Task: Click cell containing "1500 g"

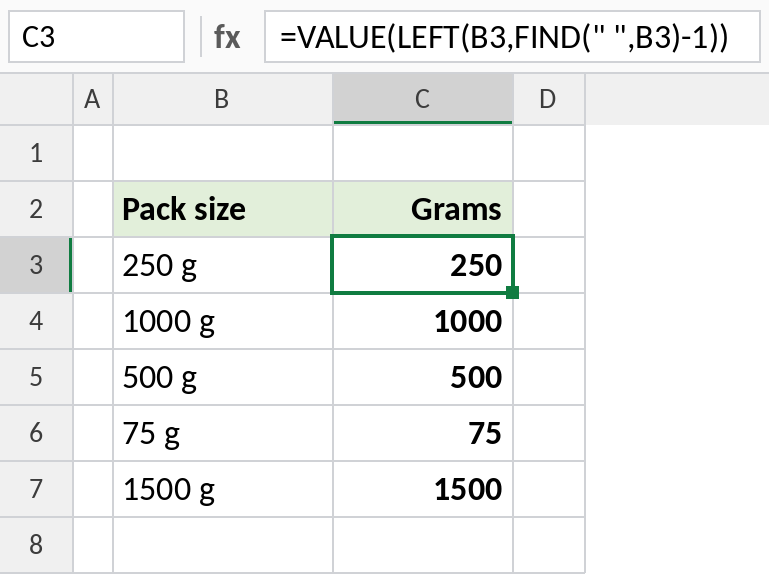Action: [x=223, y=489]
